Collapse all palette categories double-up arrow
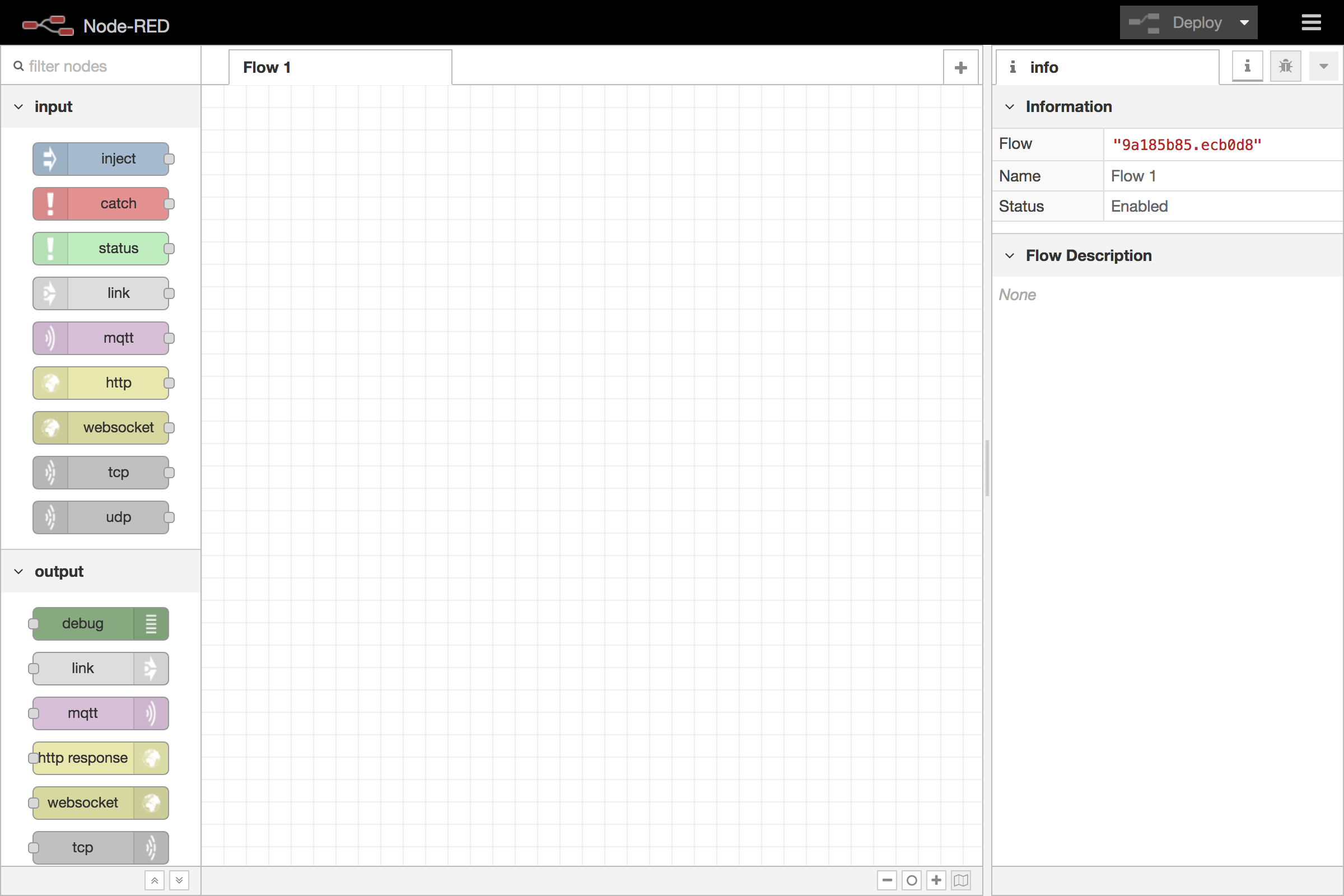This screenshot has height=896, width=1344. click(155, 880)
